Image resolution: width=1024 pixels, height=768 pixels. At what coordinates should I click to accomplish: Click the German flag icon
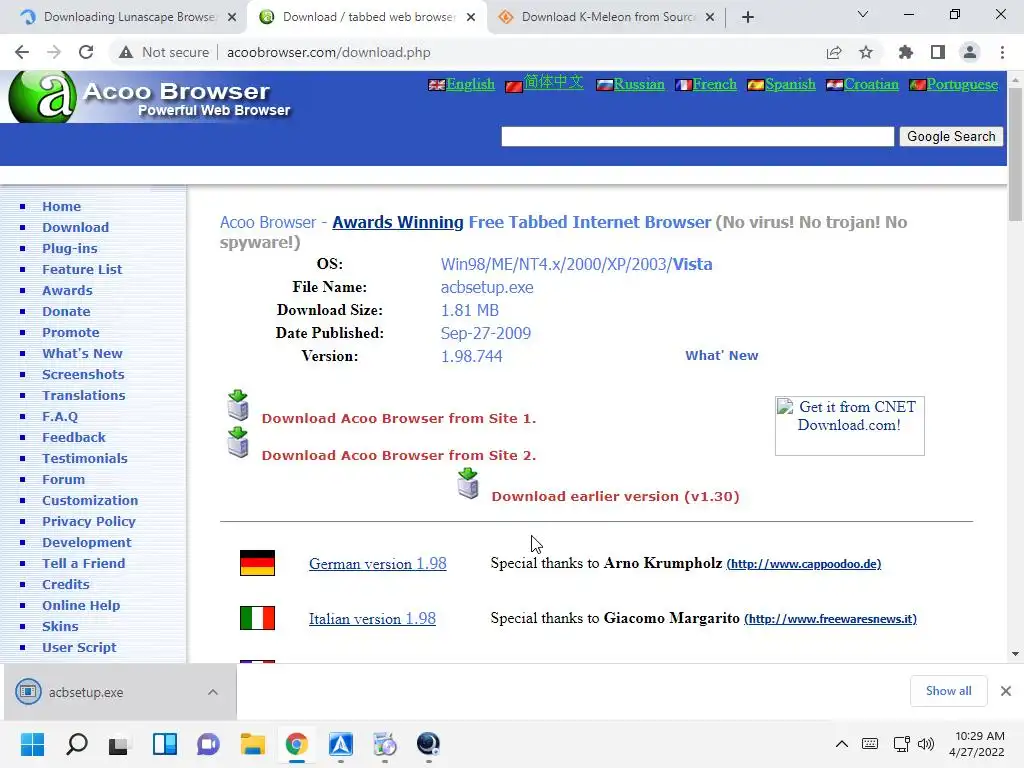257,563
